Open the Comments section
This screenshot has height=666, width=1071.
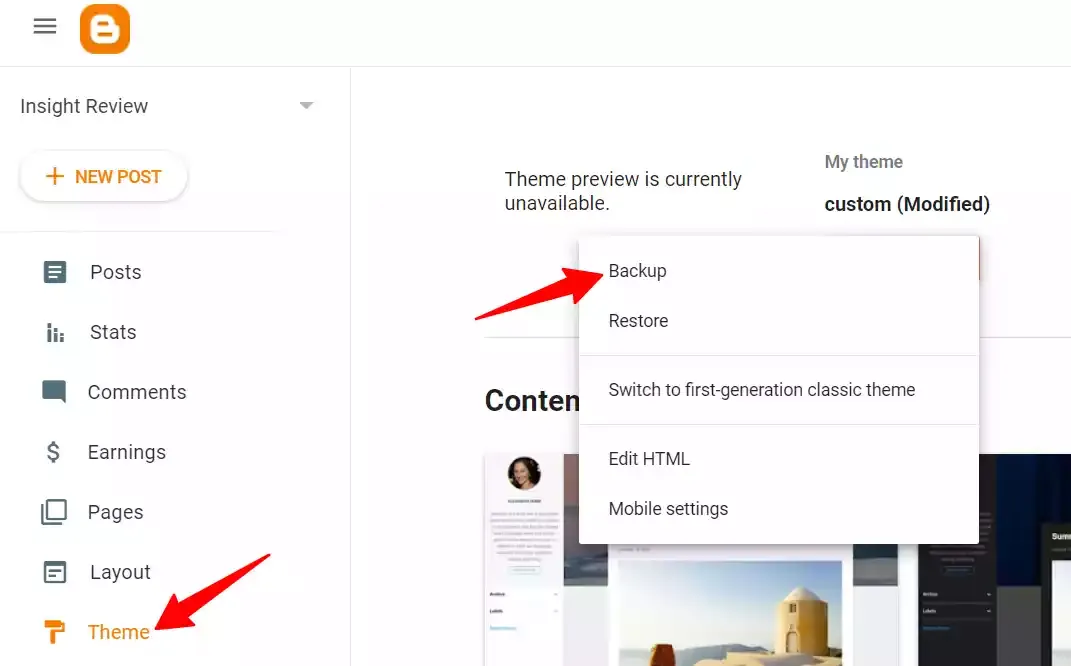pos(137,392)
